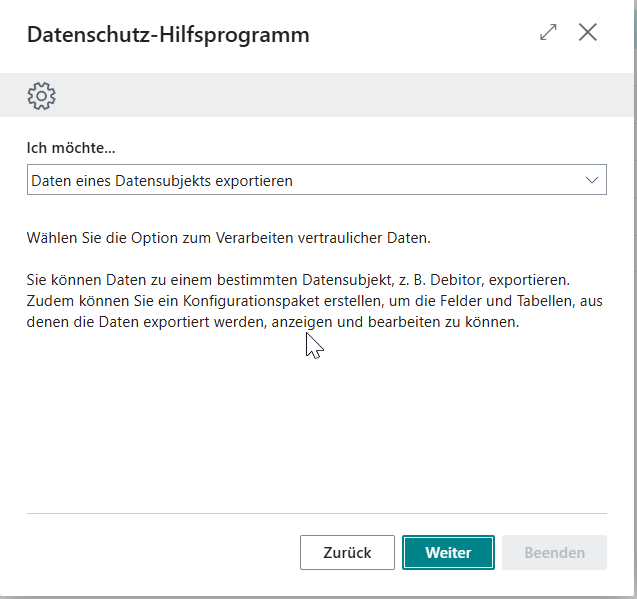Click the gear settings icon
This screenshot has width=637, height=599.
click(x=41, y=96)
